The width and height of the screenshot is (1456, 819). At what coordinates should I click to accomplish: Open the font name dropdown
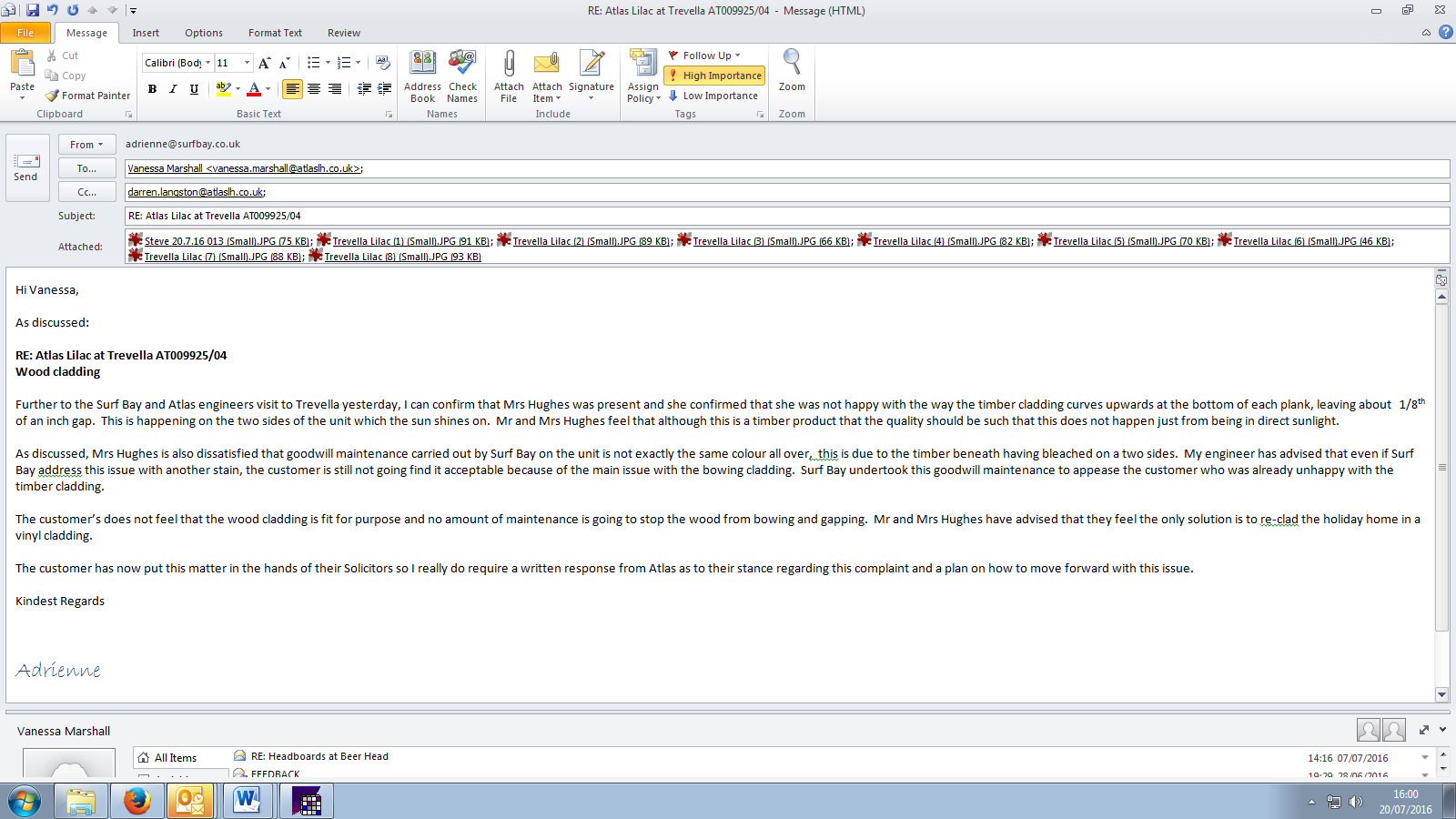click(x=208, y=63)
